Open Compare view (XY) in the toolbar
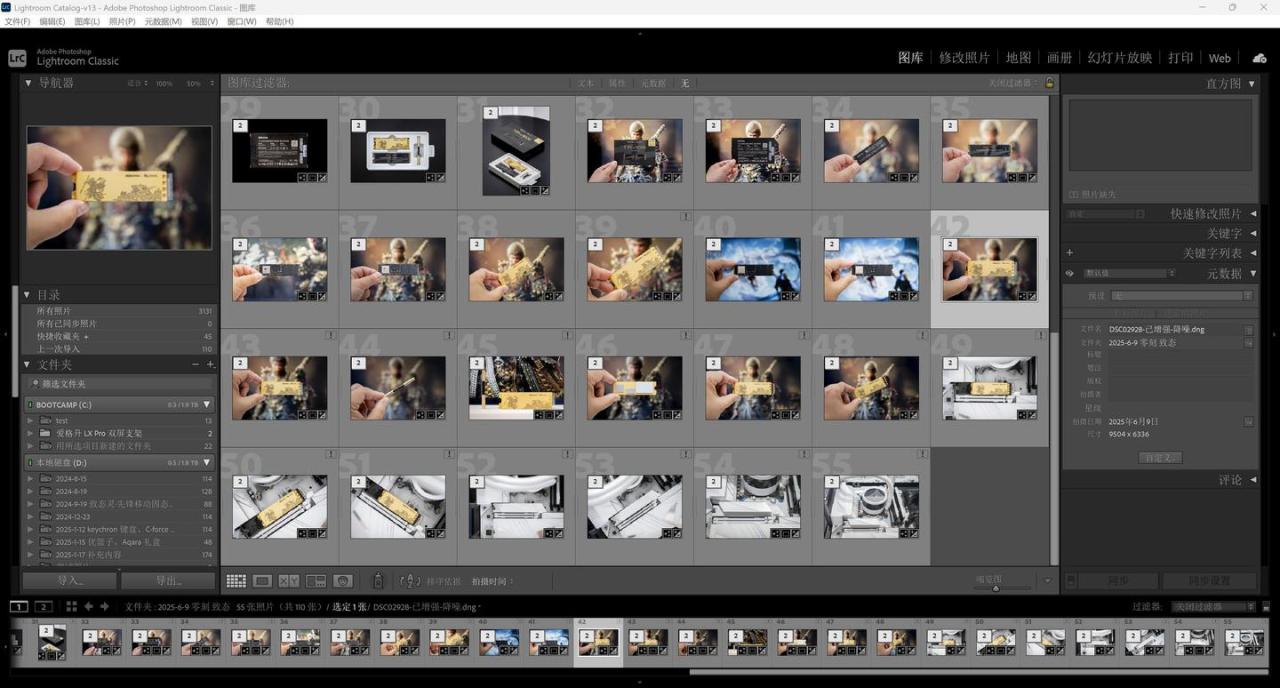This screenshot has height=688, width=1280. click(x=289, y=580)
